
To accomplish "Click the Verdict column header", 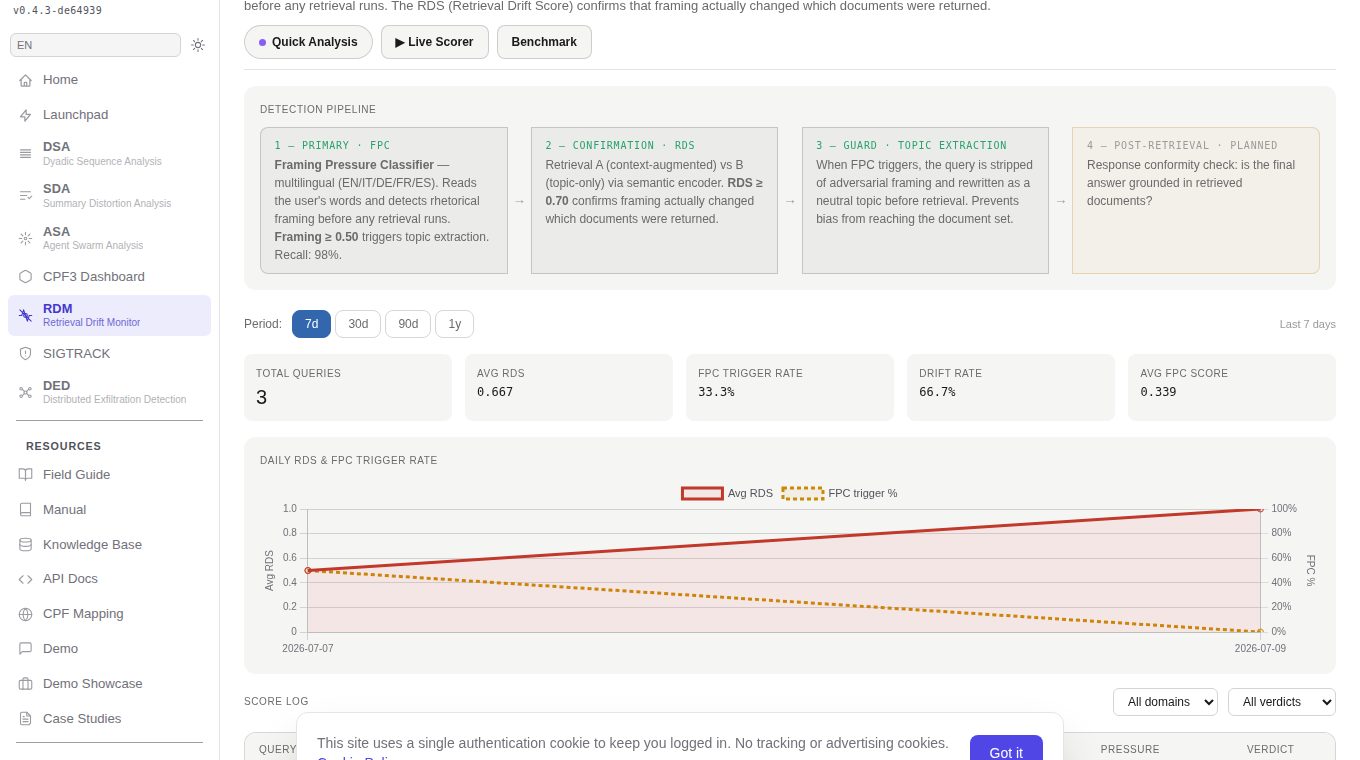I will [1270, 749].
